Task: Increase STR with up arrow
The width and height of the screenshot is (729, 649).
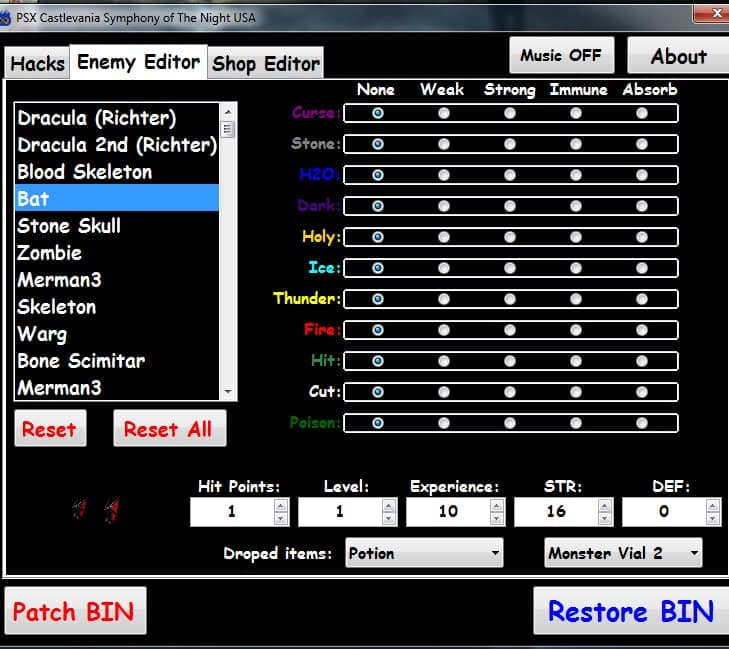Action: point(604,505)
